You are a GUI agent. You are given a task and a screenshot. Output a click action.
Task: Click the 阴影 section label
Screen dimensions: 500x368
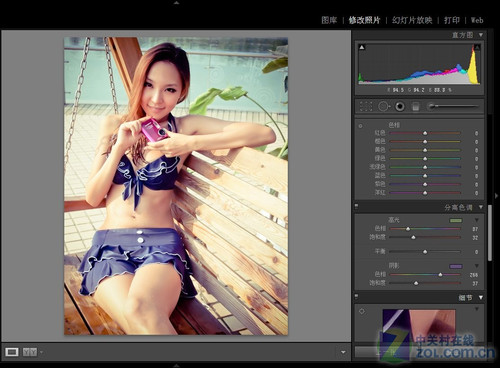tap(394, 266)
